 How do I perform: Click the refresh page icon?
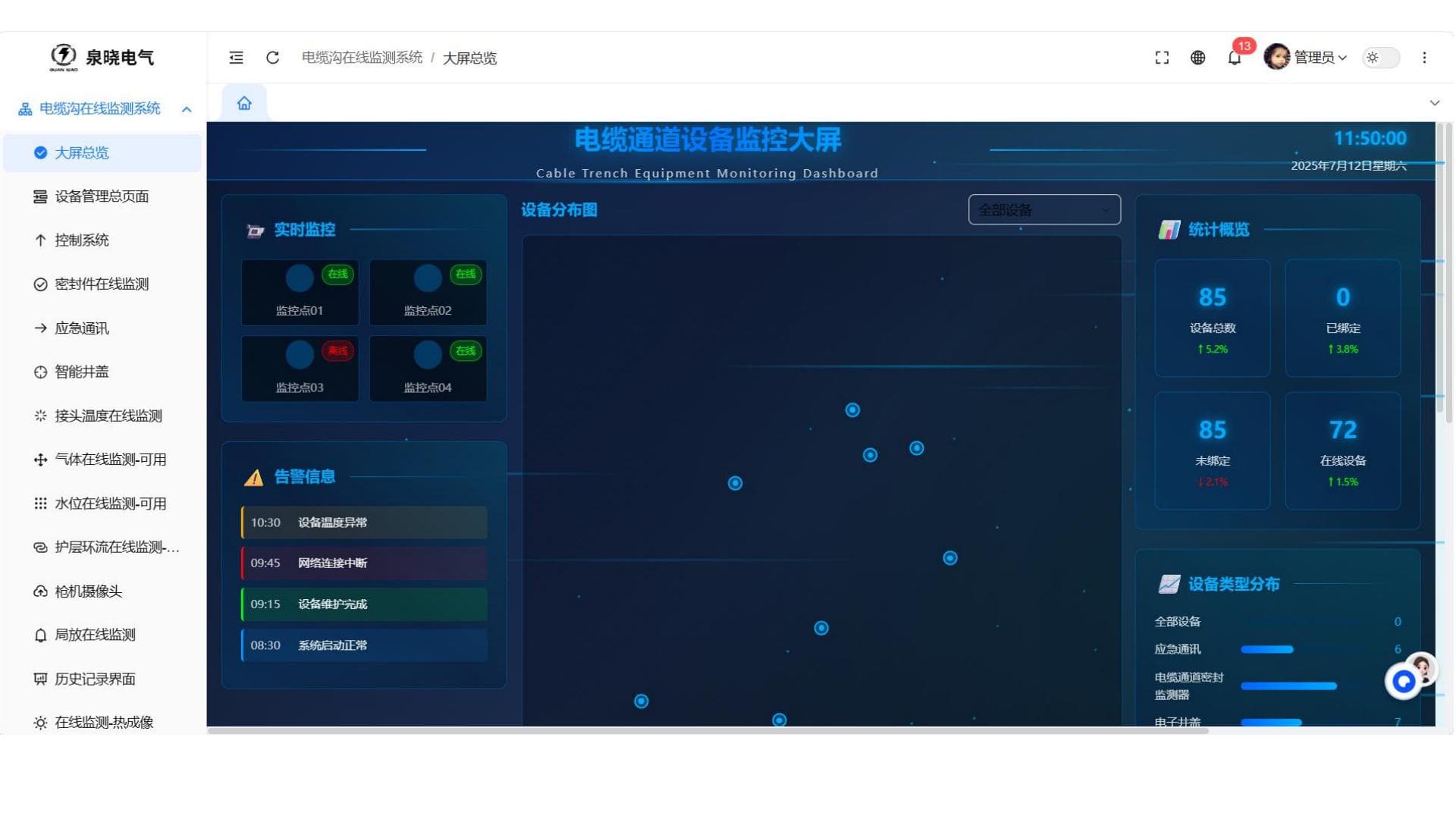pos(272,58)
